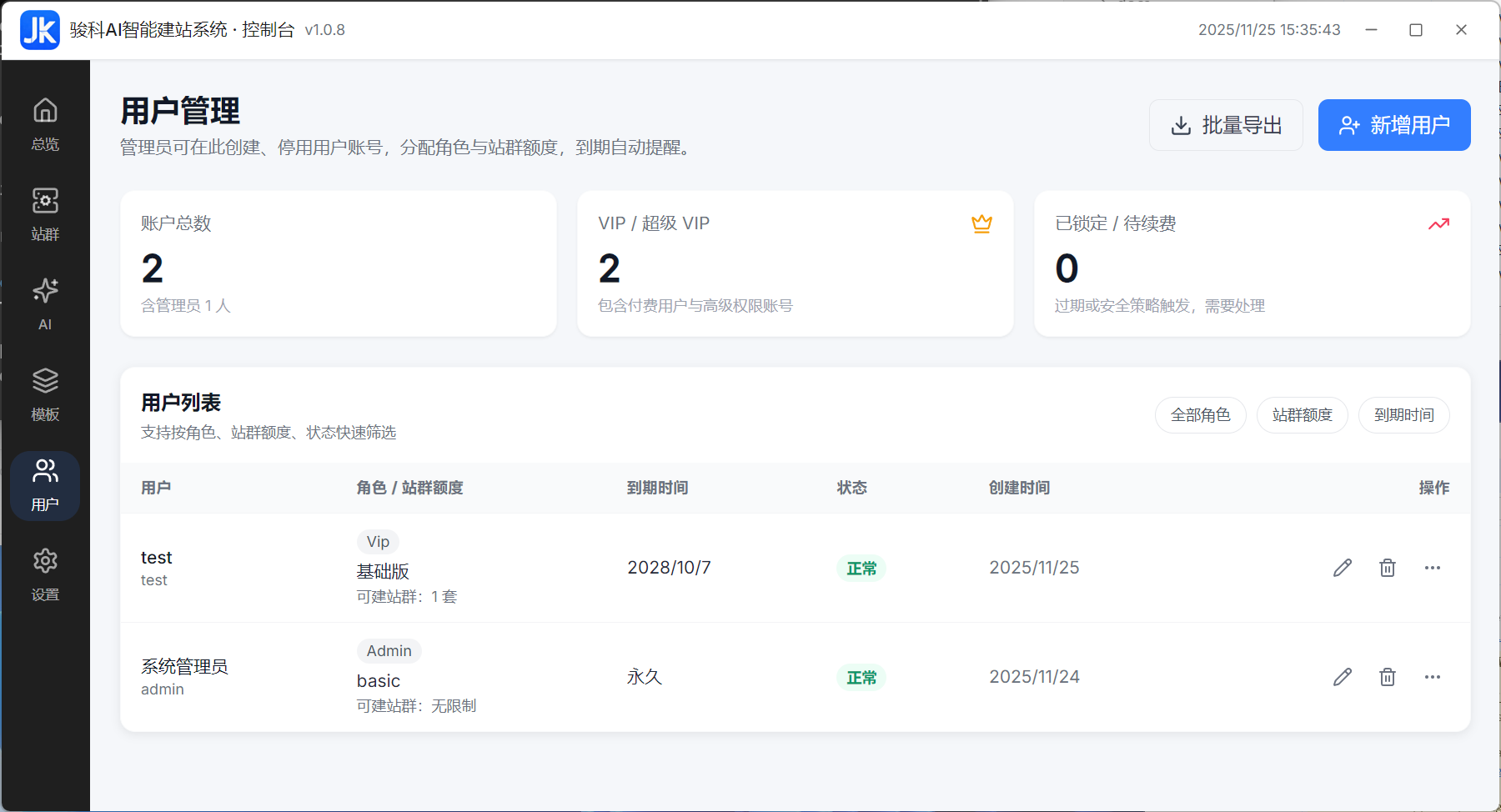The width and height of the screenshot is (1501, 812).
Task: Edit the test user with pencil icon
Action: point(1341,568)
